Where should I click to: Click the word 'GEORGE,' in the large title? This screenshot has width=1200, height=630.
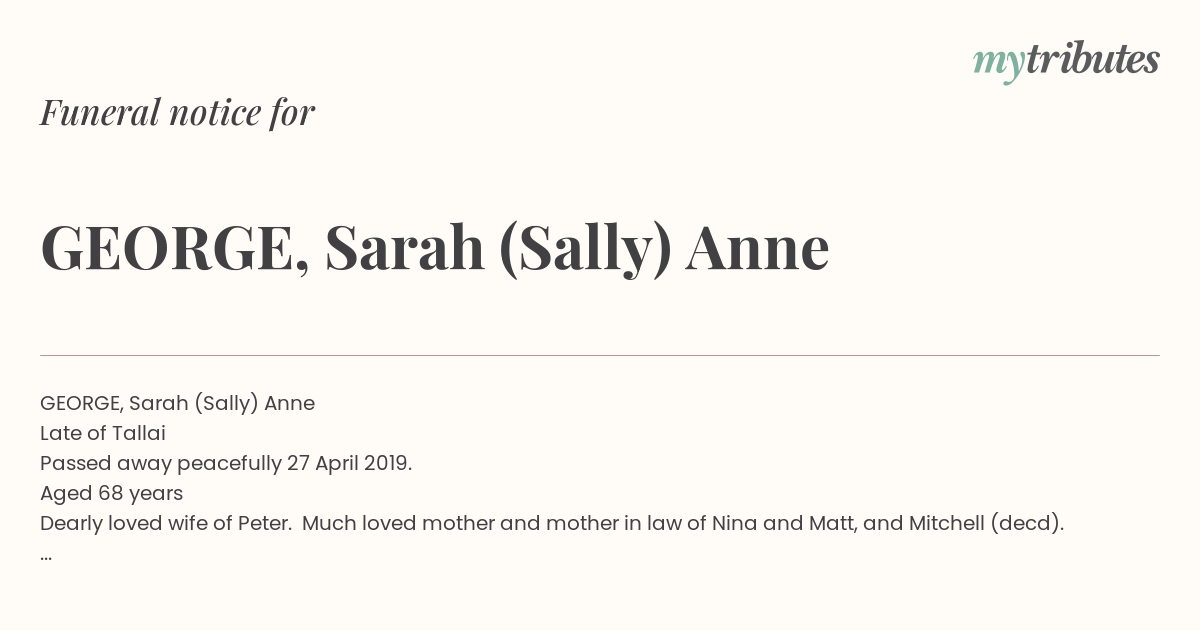pos(175,248)
